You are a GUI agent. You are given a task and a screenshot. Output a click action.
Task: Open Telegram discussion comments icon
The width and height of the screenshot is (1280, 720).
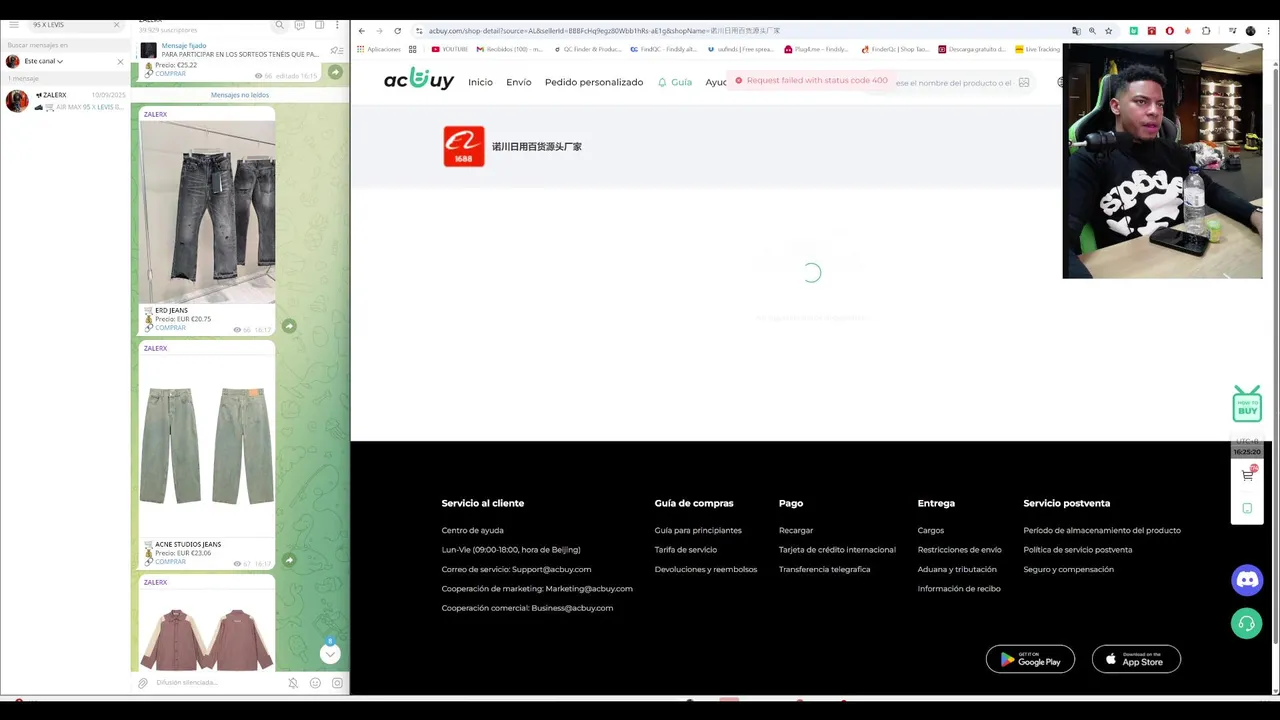pyautogui.click(x=299, y=25)
